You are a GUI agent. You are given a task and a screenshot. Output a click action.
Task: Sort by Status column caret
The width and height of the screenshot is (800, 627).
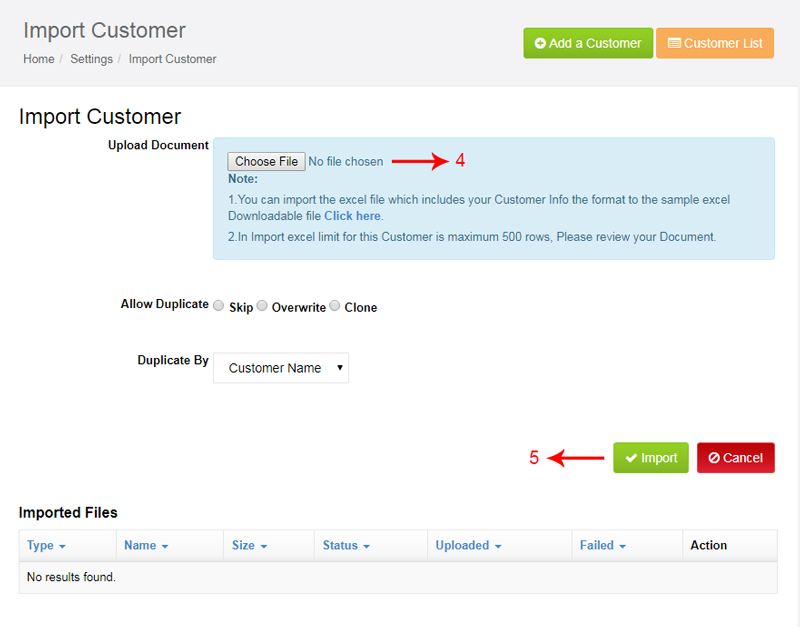pyautogui.click(x=366, y=546)
